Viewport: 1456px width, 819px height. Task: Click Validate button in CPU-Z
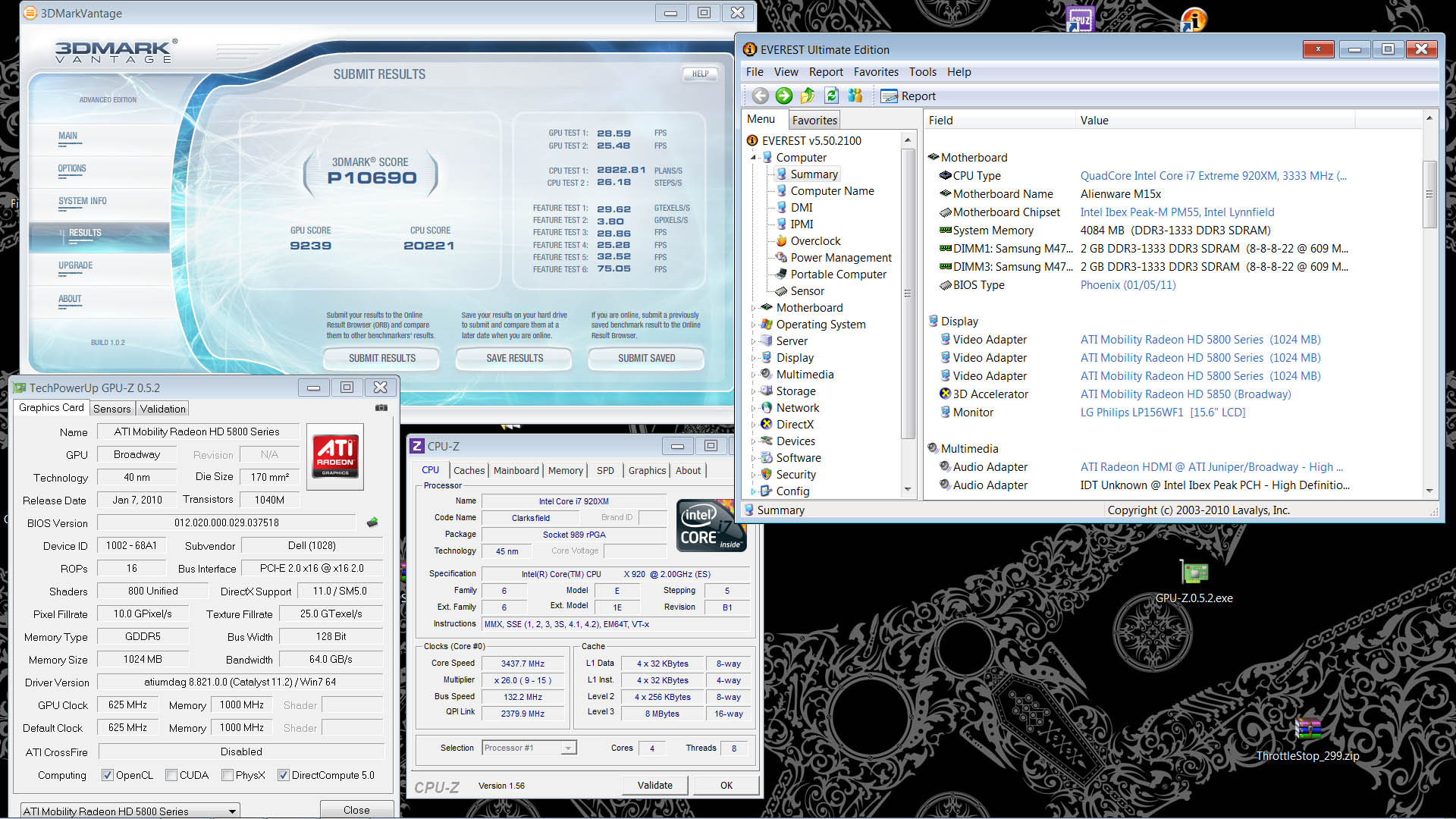654,785
